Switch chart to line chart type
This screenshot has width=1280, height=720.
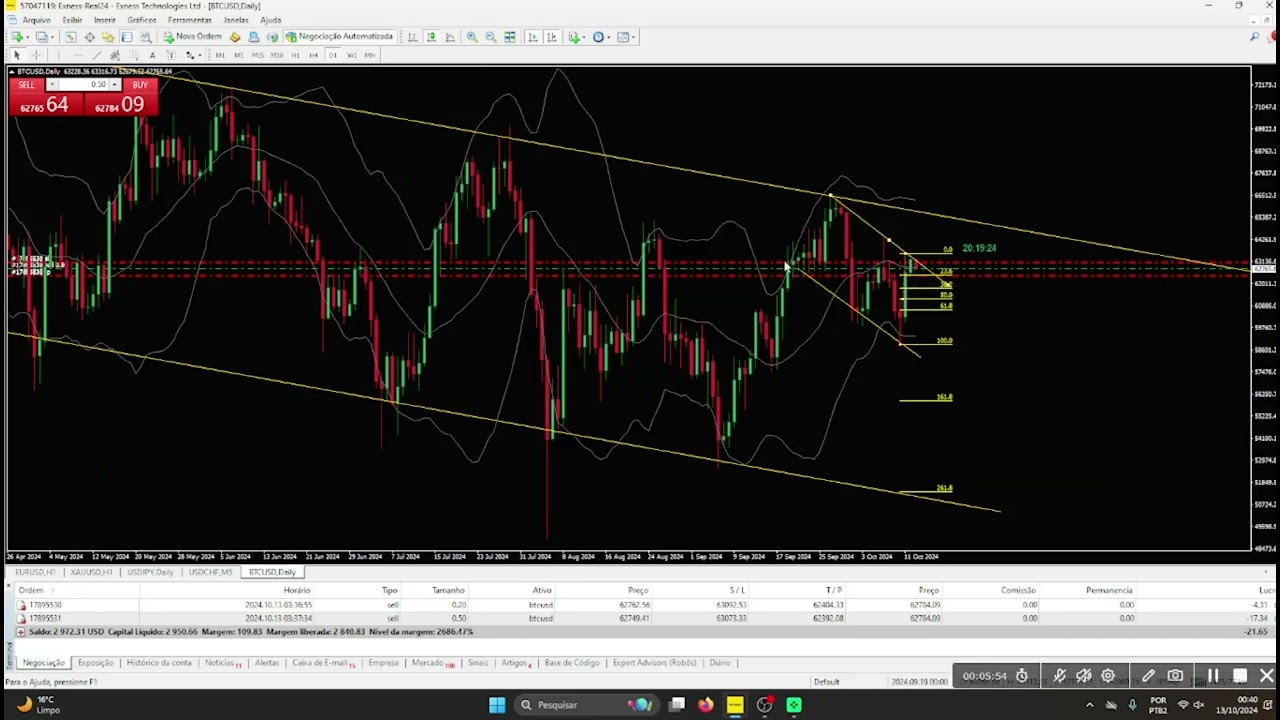point(450,37)
